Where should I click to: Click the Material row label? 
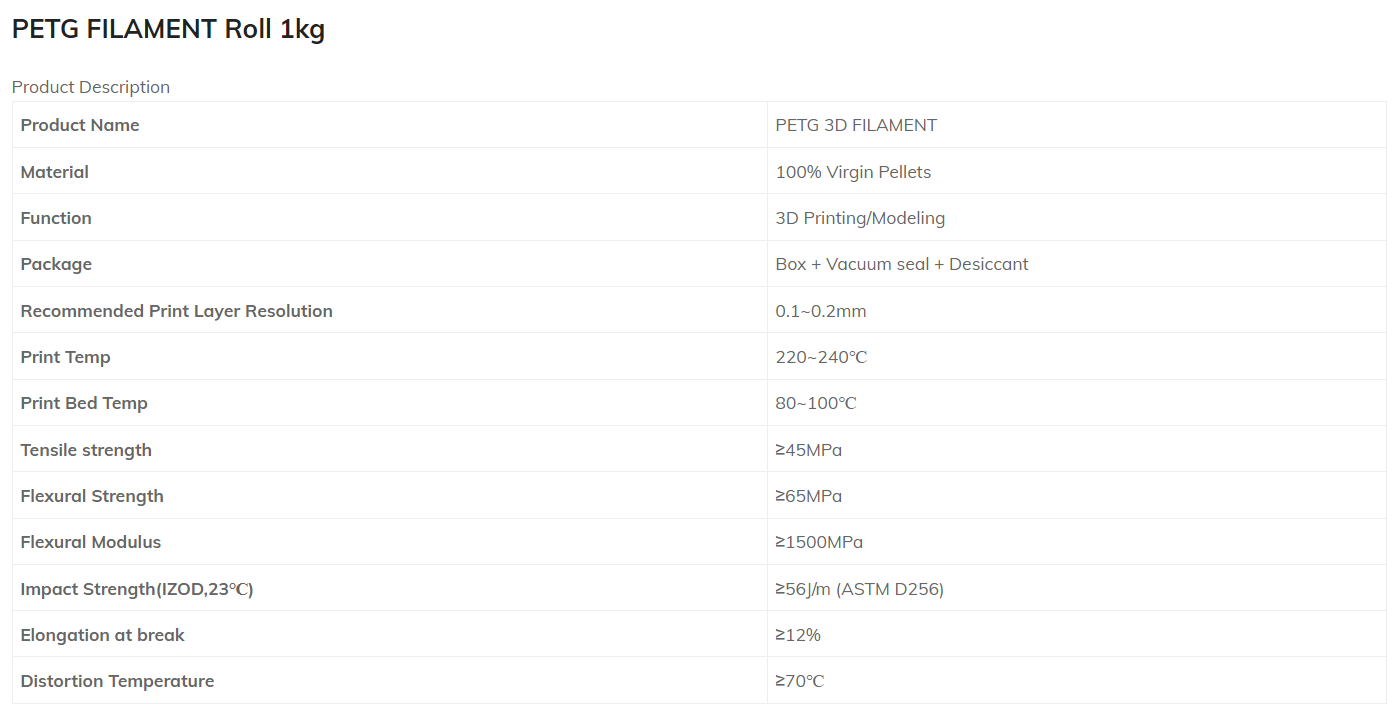point(55,172)
